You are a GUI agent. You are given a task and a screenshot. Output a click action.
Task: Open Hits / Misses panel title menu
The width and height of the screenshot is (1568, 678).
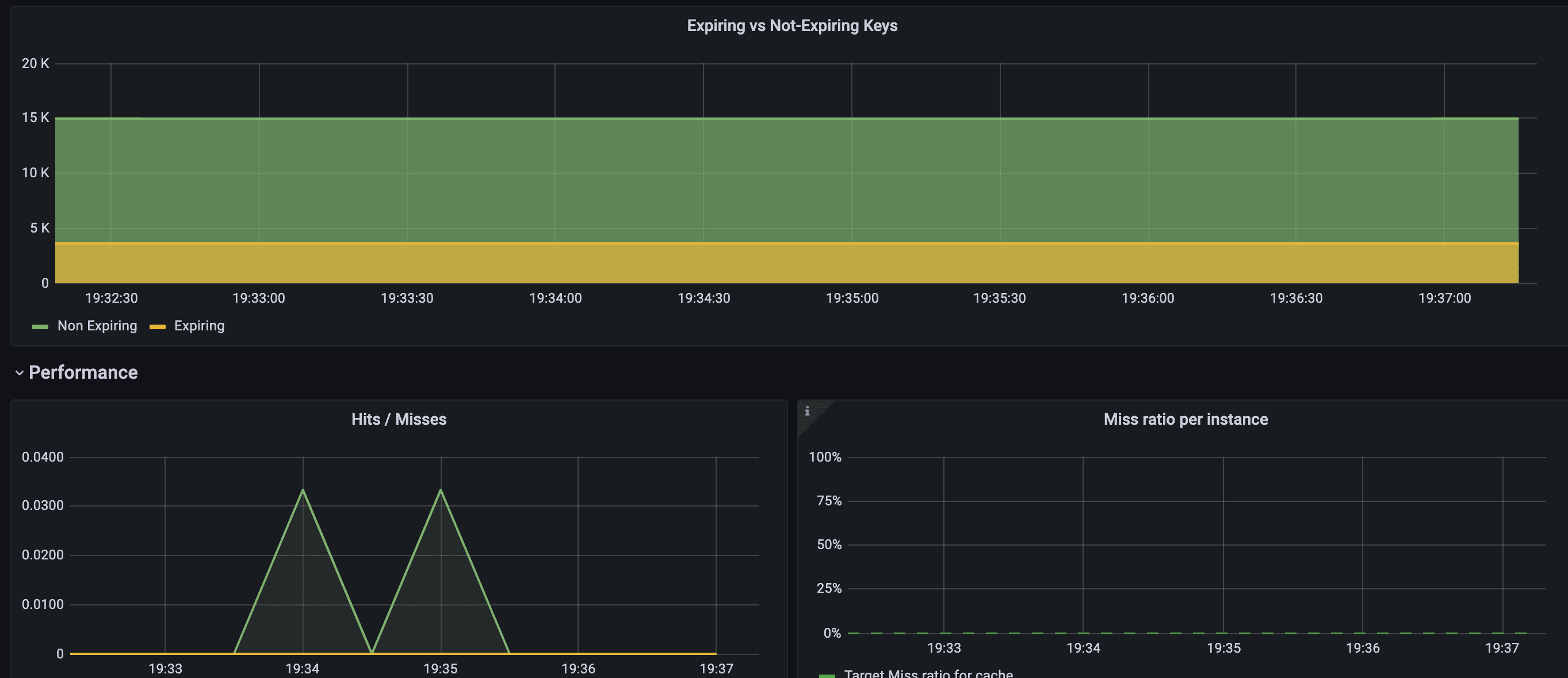coord(399,419)
